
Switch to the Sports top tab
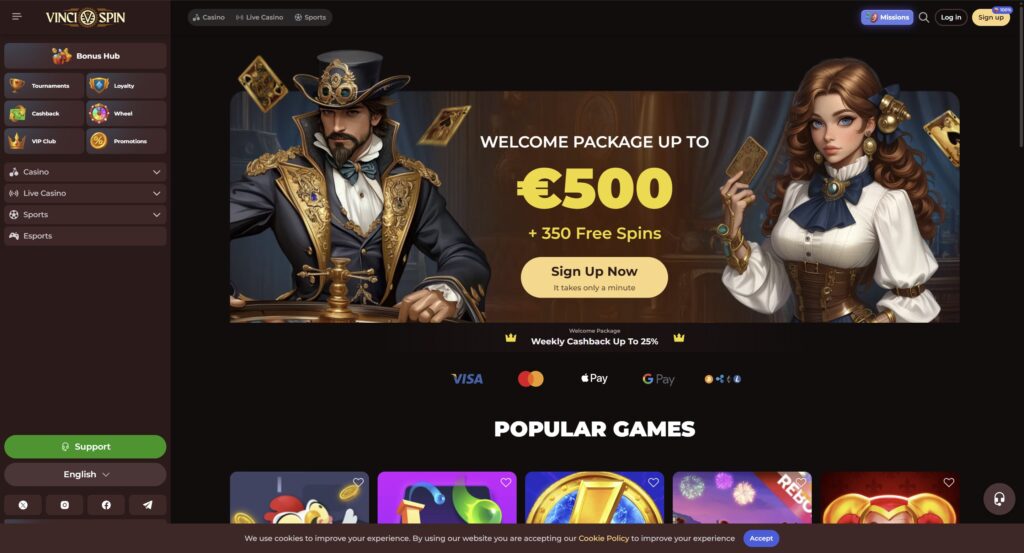coord(310,18)
